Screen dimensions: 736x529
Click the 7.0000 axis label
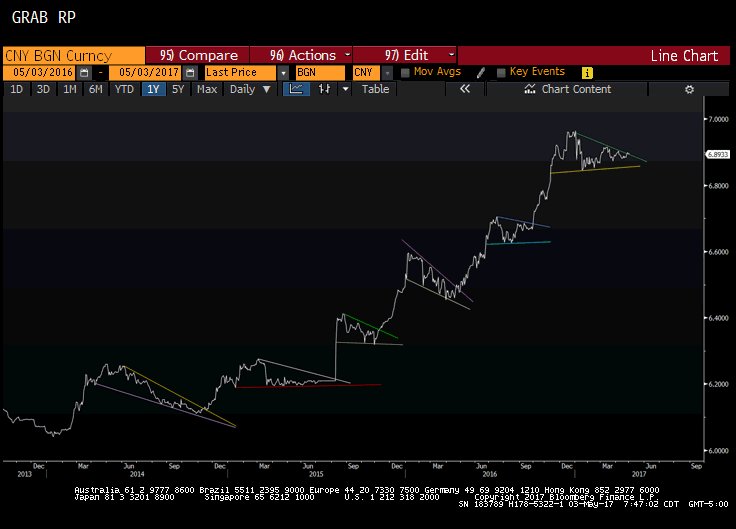[x=718, y=119]
